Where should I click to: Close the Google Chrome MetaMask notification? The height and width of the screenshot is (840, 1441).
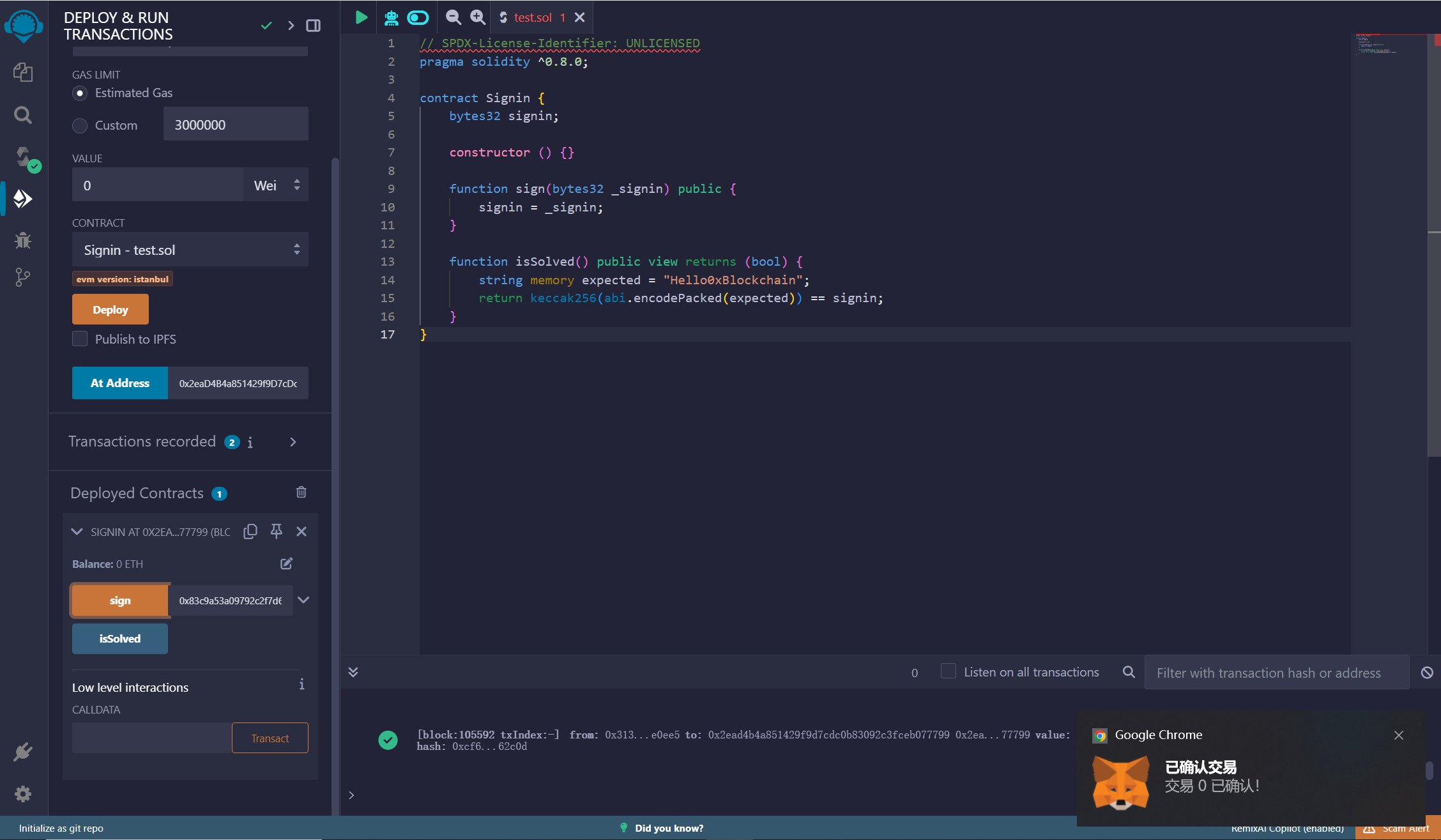coord(1399,735)
